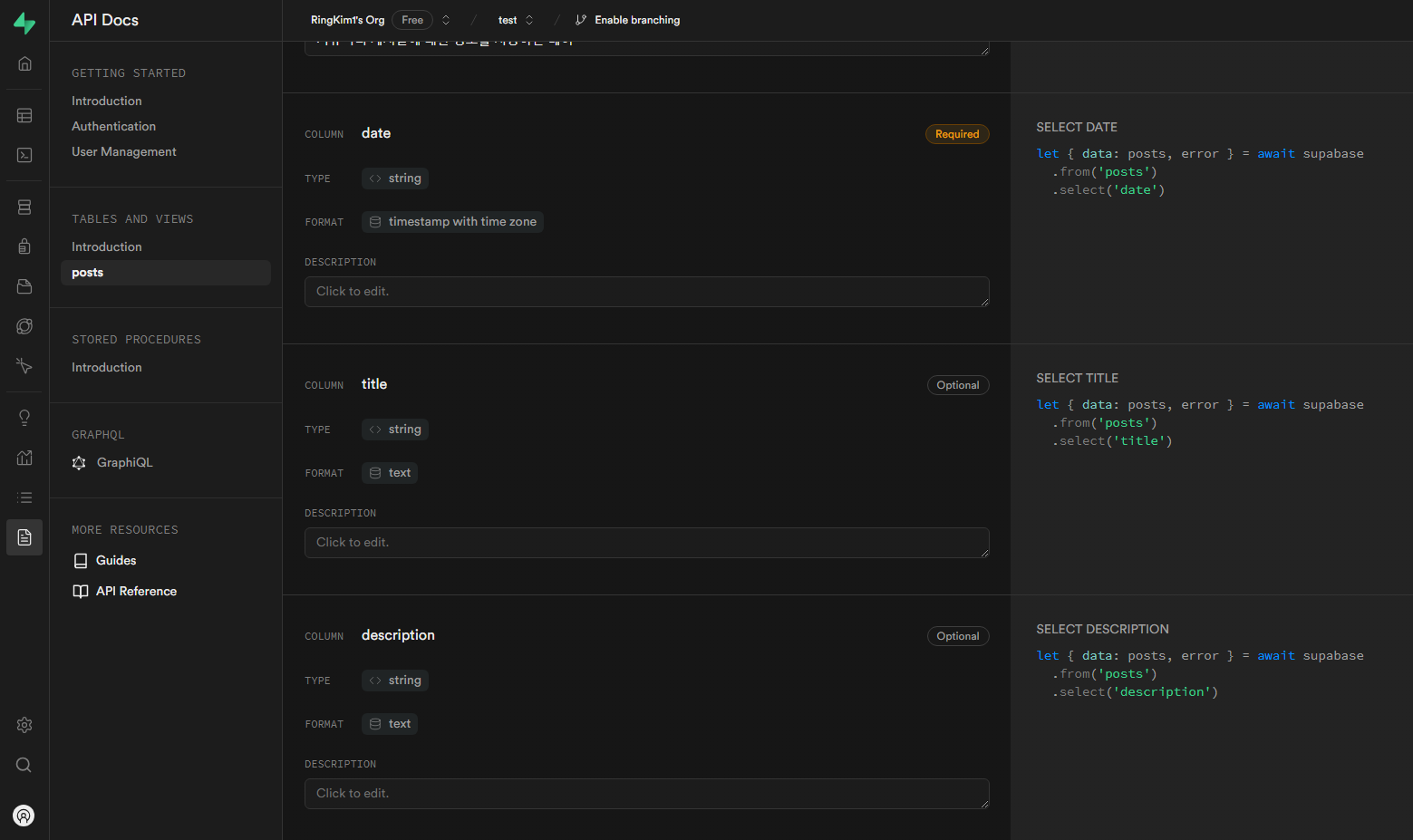1413x840 pixels.
Task: Open the Logs list icon
Action: pyautogui.click(x=24, y=497)
